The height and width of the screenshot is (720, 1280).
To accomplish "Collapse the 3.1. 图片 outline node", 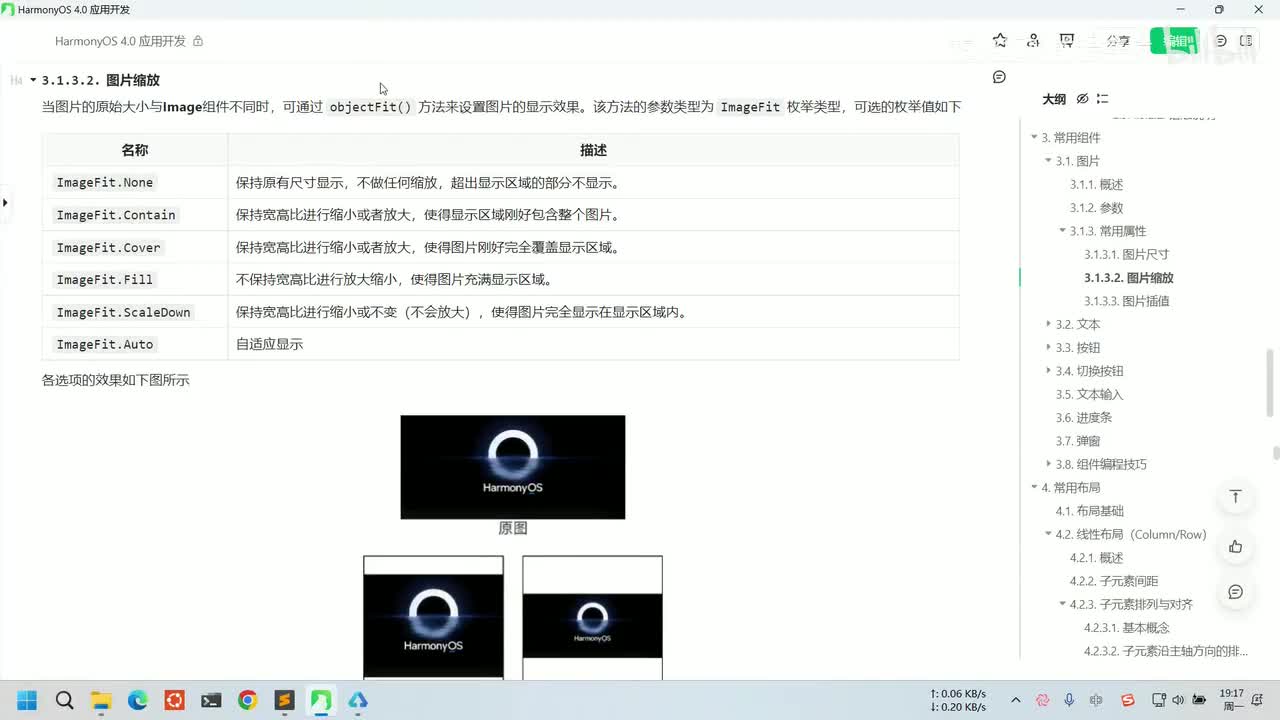I will click(x=1048, y=161).
